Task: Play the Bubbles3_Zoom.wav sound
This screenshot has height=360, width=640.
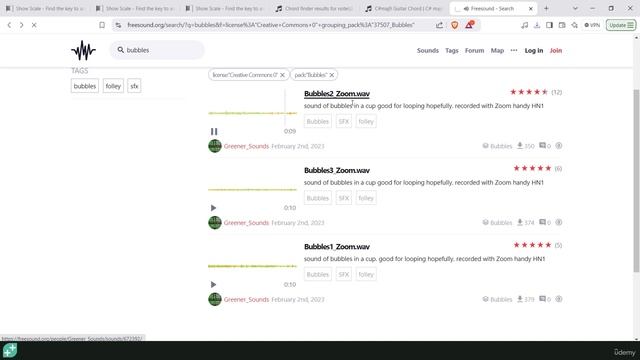Action: coord(213,208)
